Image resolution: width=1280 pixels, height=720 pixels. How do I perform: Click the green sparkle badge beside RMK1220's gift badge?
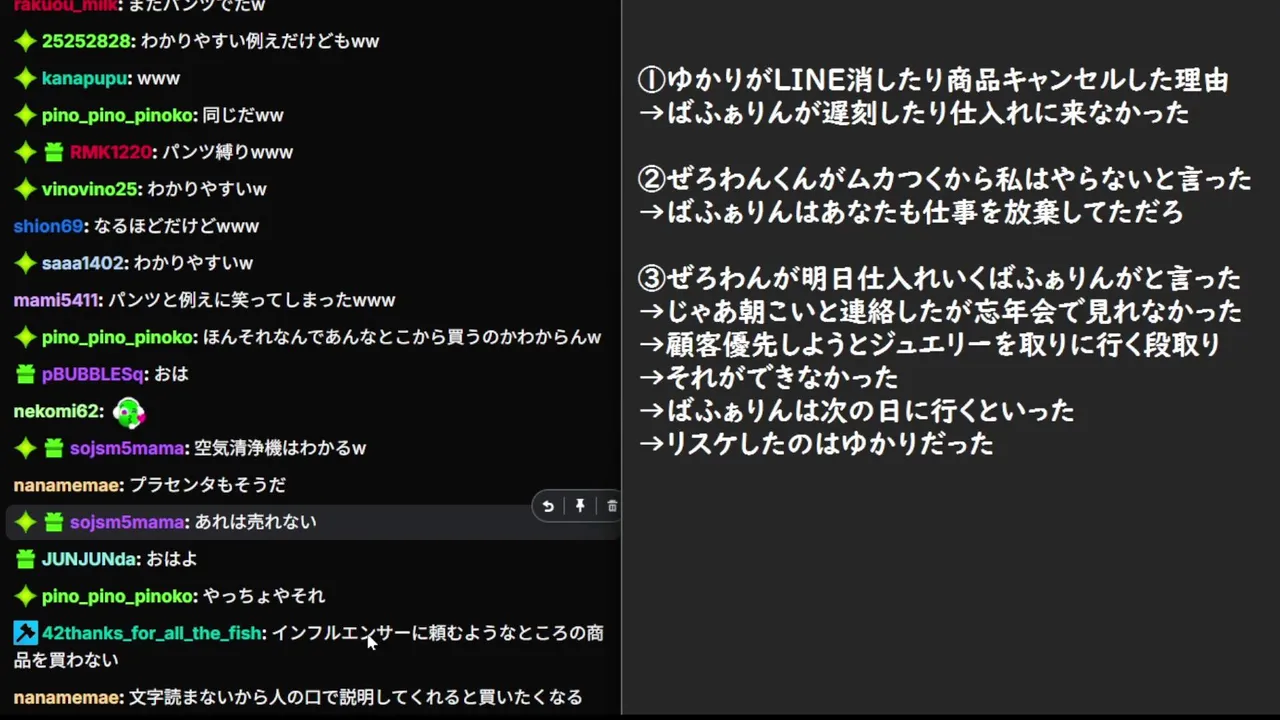click(25, 152)
